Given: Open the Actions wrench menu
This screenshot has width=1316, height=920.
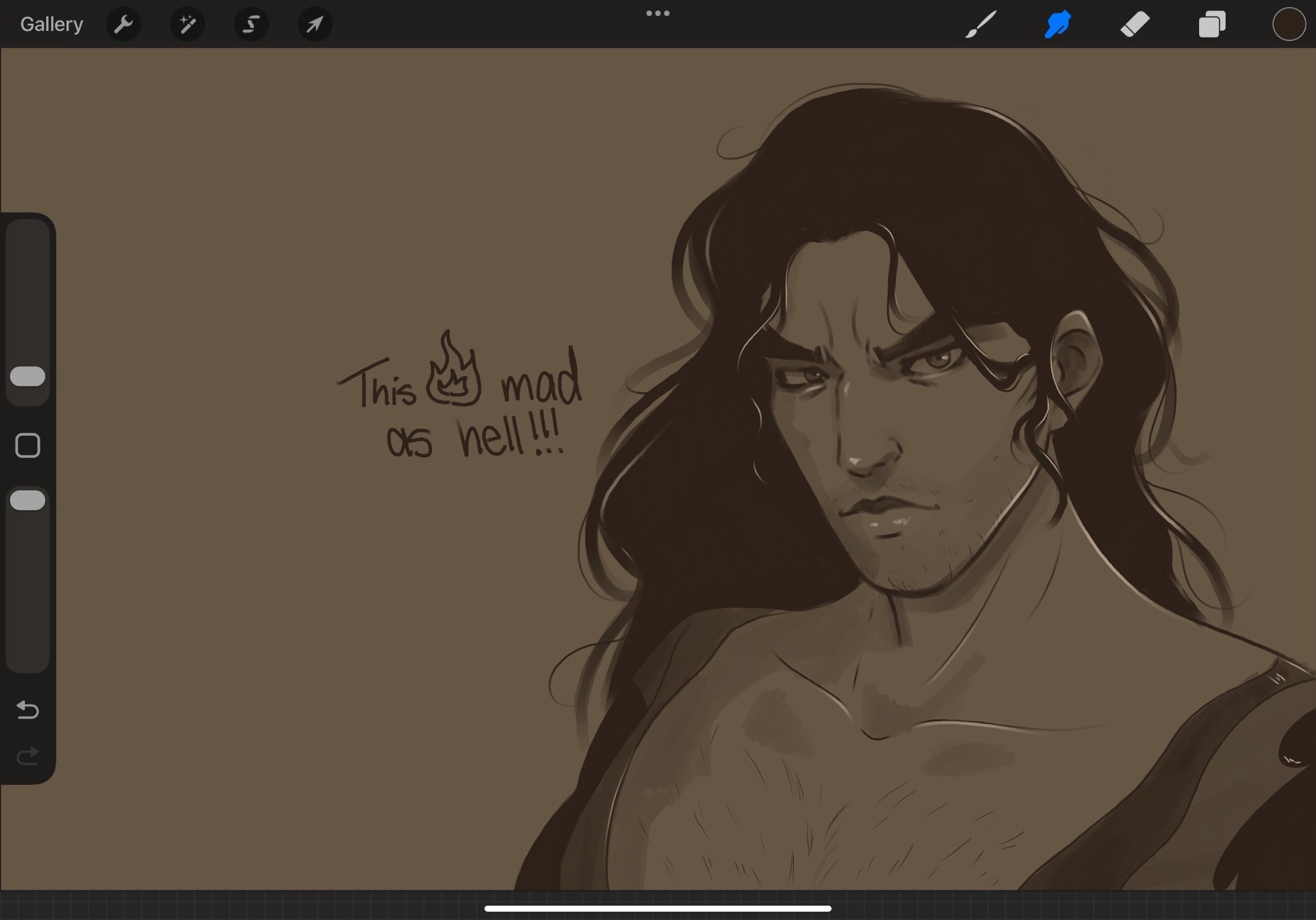Looking at the screenshot, I should pos(123,24).
